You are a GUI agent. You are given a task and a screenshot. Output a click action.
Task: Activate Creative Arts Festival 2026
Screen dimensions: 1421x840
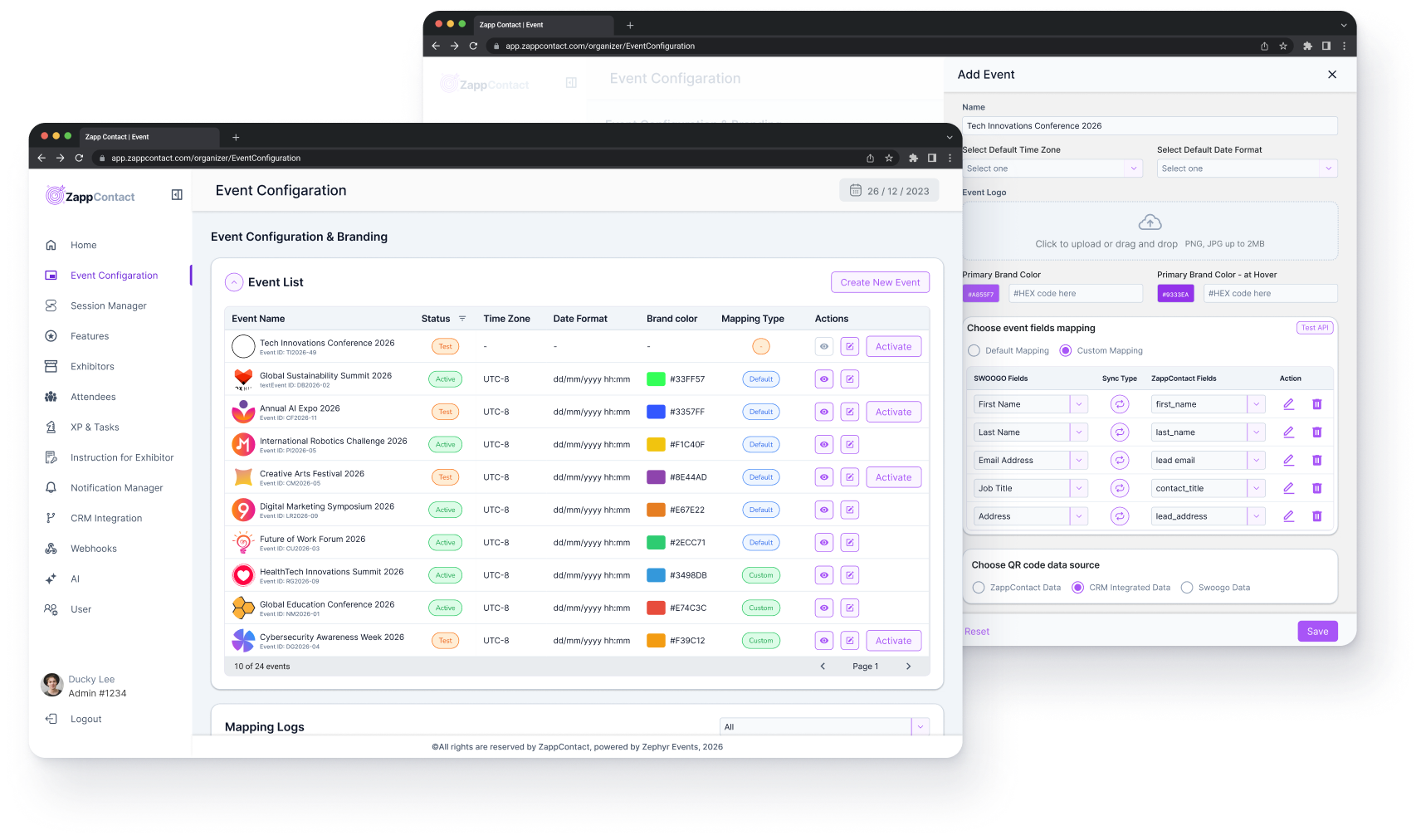click(893, 477)
